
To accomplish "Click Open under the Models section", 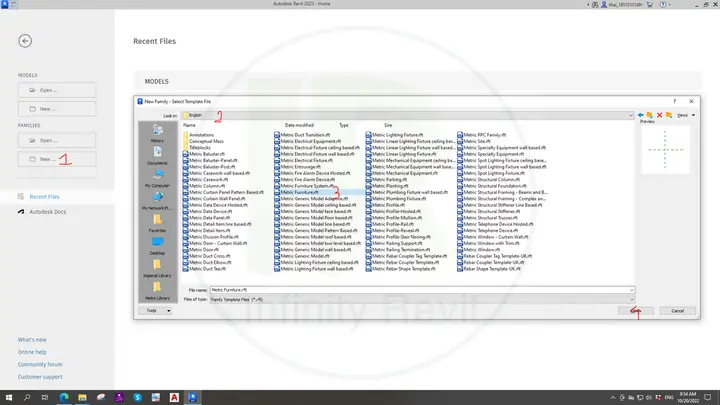I will [57, 90].
